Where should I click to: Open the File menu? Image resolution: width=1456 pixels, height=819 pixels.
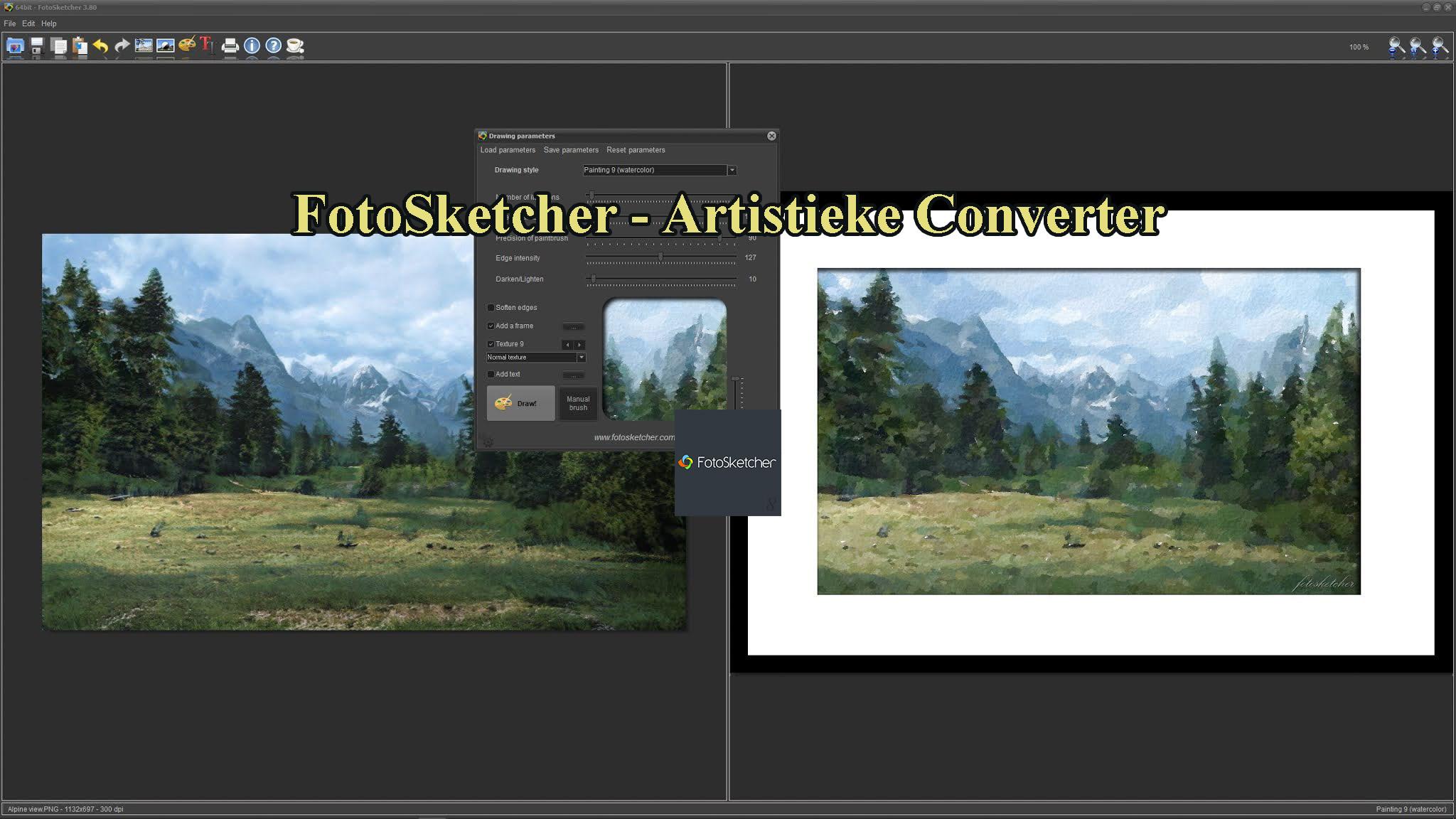pyautogui.click(x=10, y=23)
